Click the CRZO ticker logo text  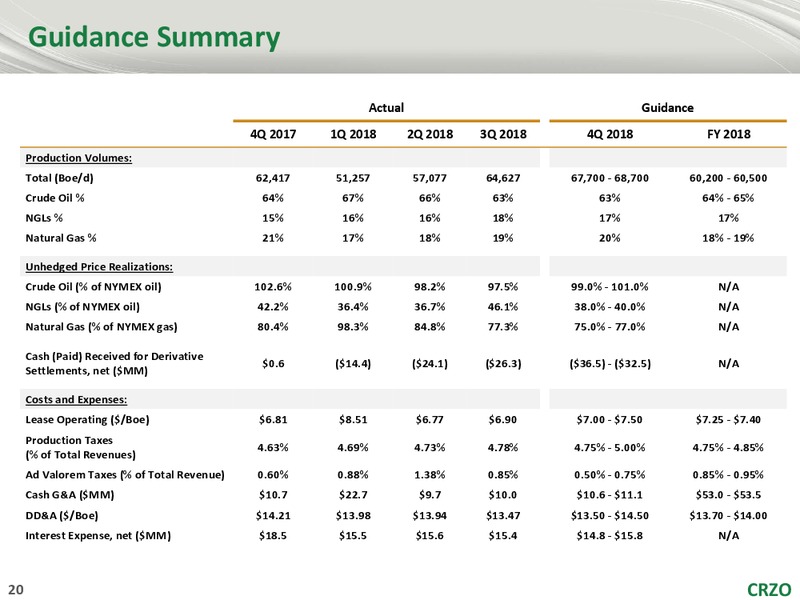coord(769,590)
